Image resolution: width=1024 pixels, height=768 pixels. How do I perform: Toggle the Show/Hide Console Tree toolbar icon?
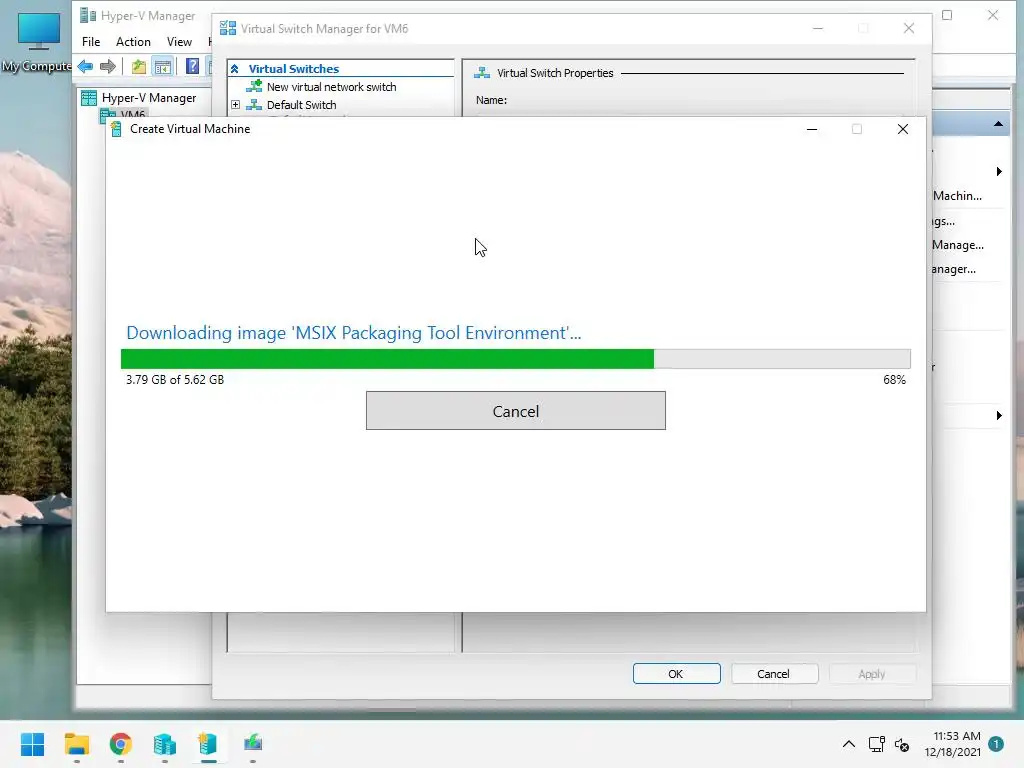pos(163,66)
